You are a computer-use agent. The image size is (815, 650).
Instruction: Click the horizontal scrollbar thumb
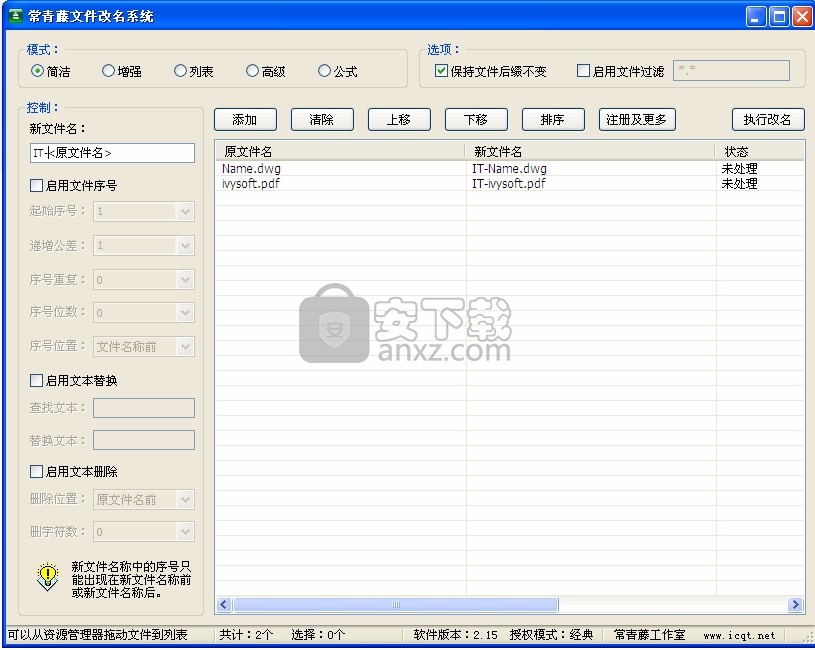[396, 604]
